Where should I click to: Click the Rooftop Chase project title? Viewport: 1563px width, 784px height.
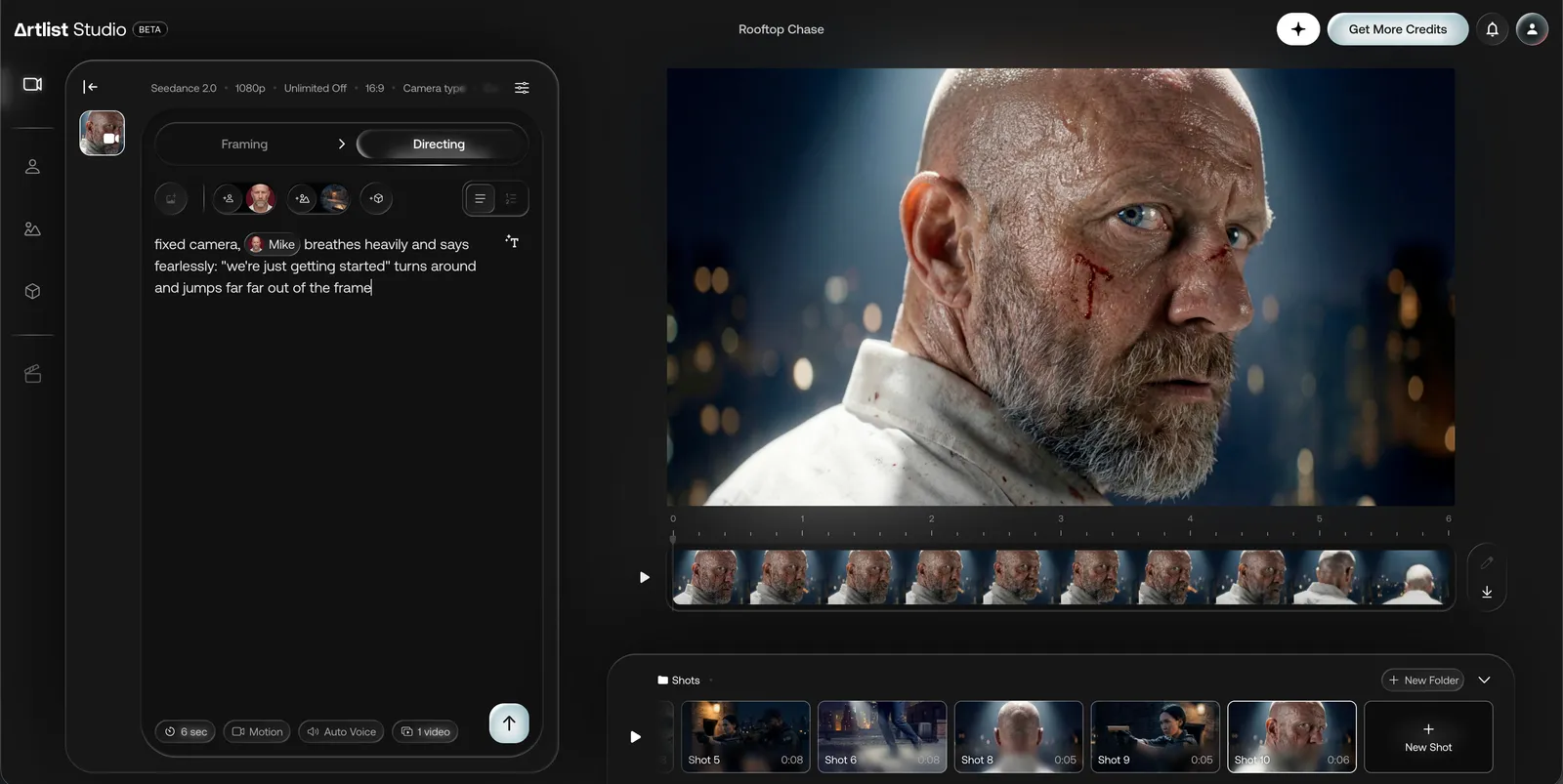(781, 29)
